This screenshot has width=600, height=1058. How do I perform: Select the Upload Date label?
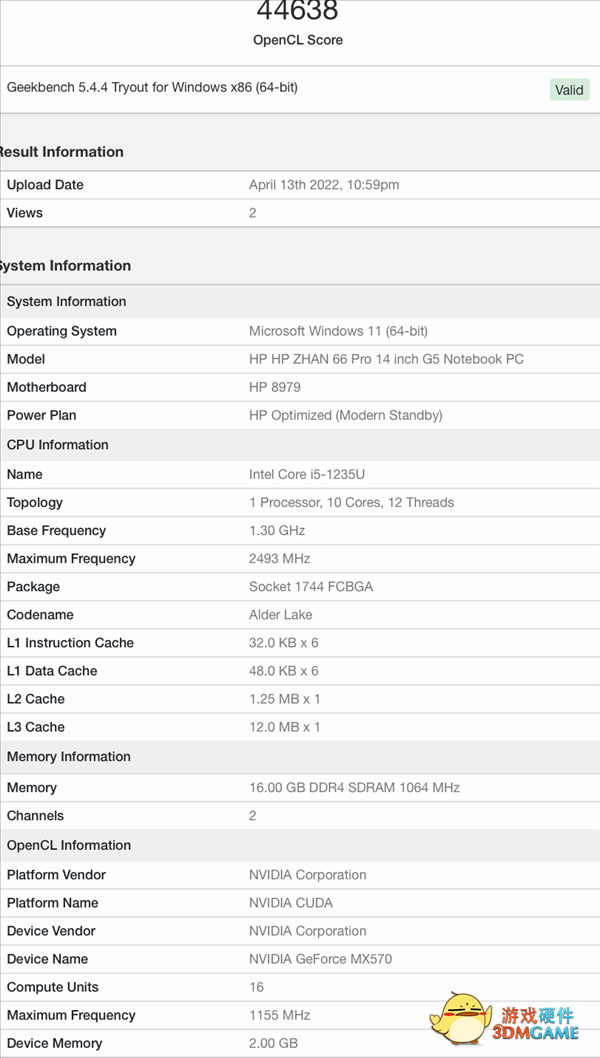45,185
